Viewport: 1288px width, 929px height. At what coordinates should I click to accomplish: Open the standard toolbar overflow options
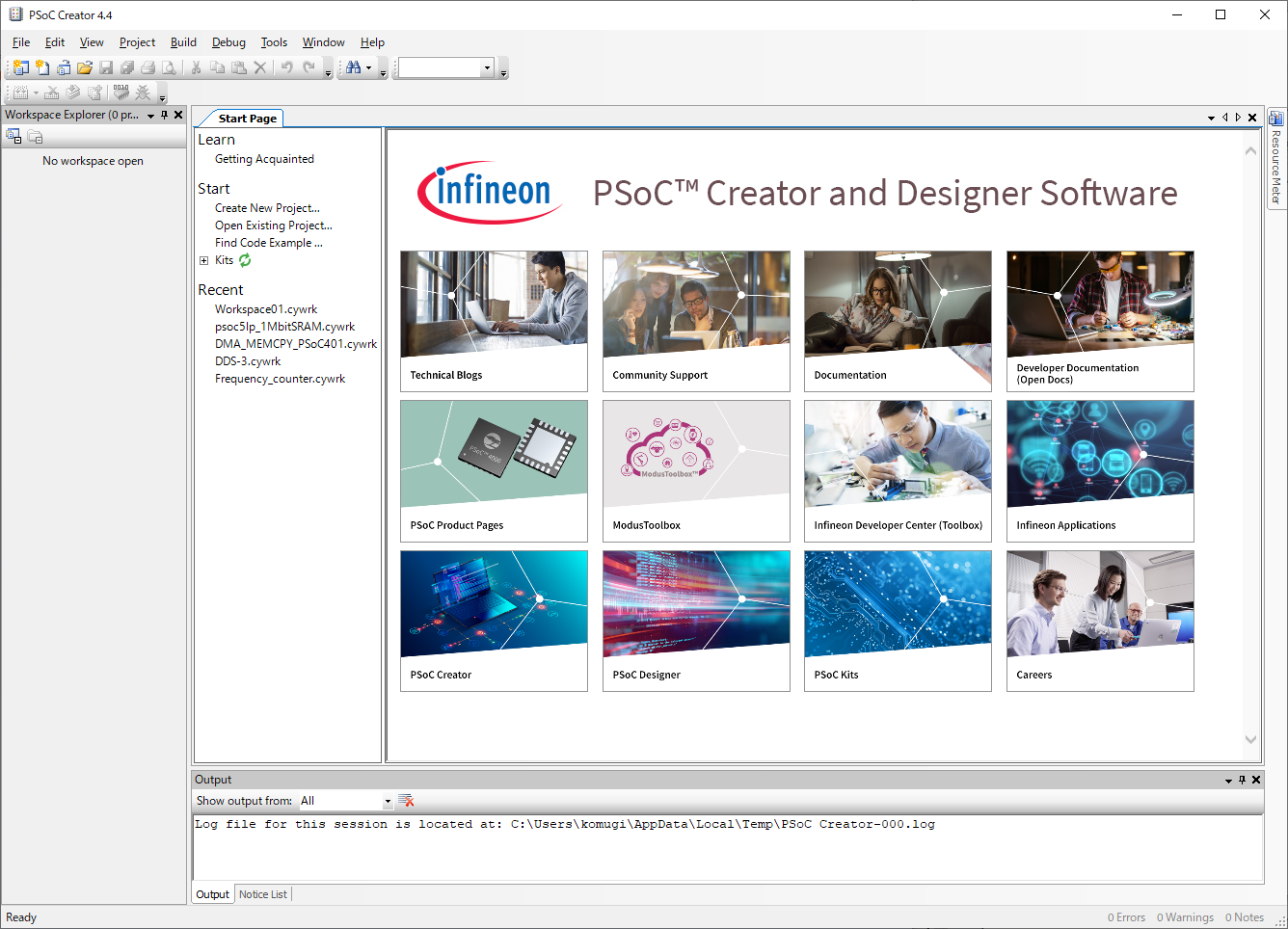[x=328, y=72]
